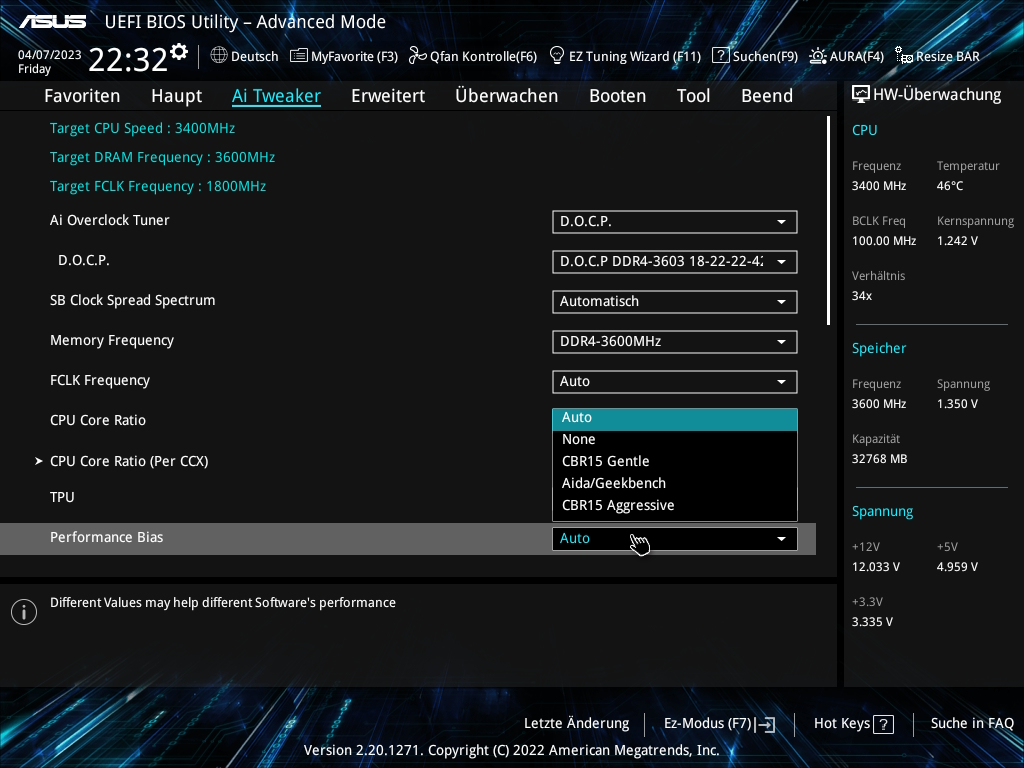Select None option in Performance Bias list

tap(675, 440)
